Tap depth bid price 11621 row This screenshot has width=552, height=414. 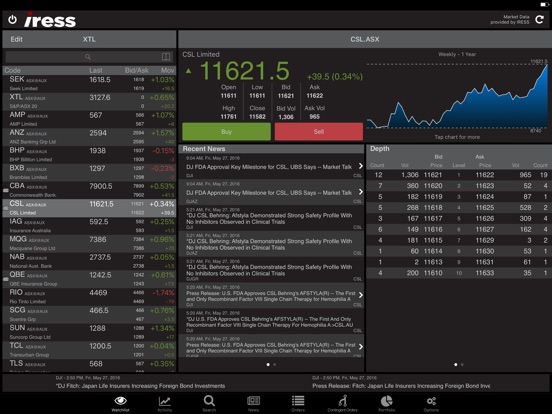(433, 175)
